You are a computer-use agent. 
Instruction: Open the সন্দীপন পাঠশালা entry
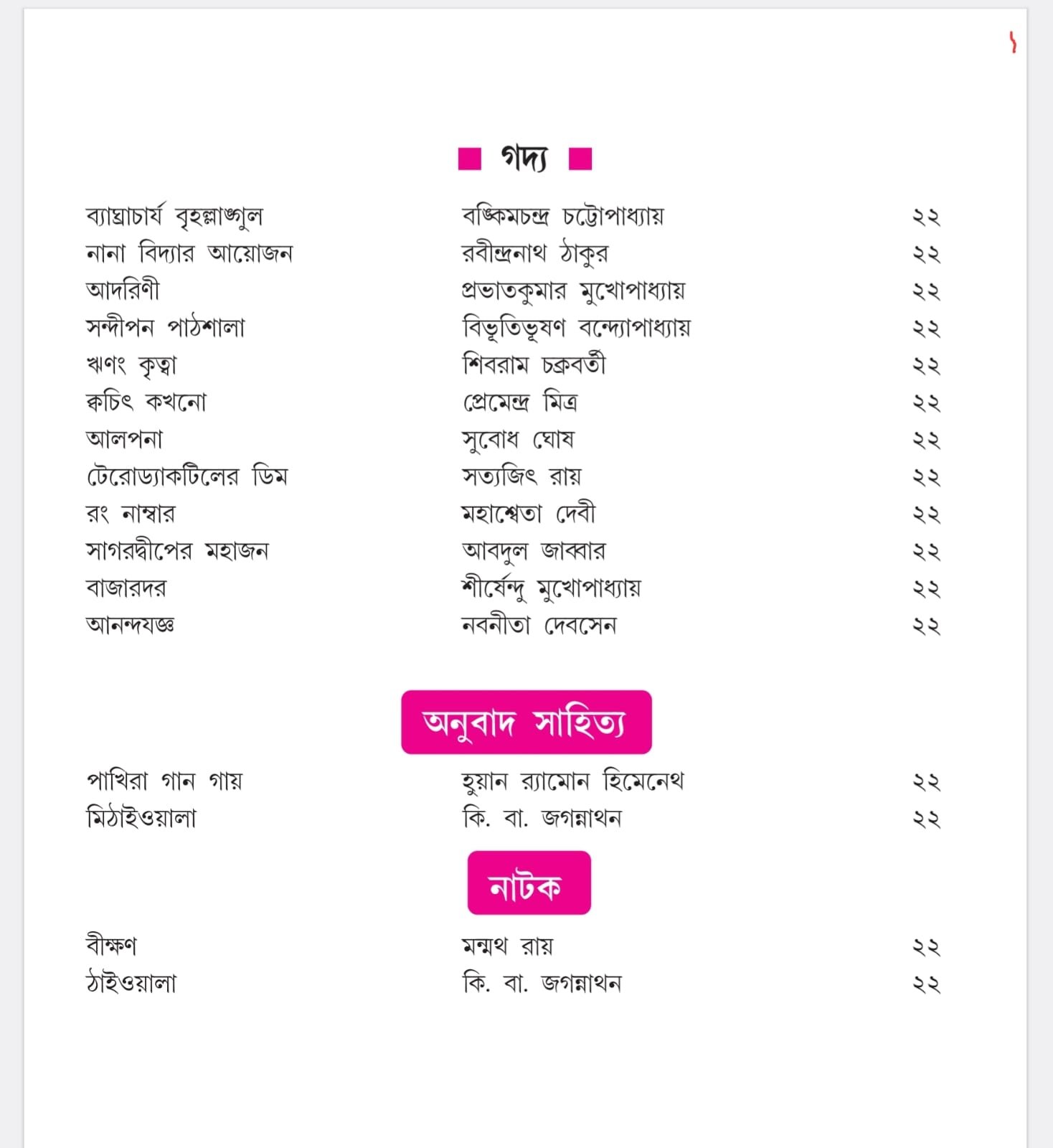165,328
